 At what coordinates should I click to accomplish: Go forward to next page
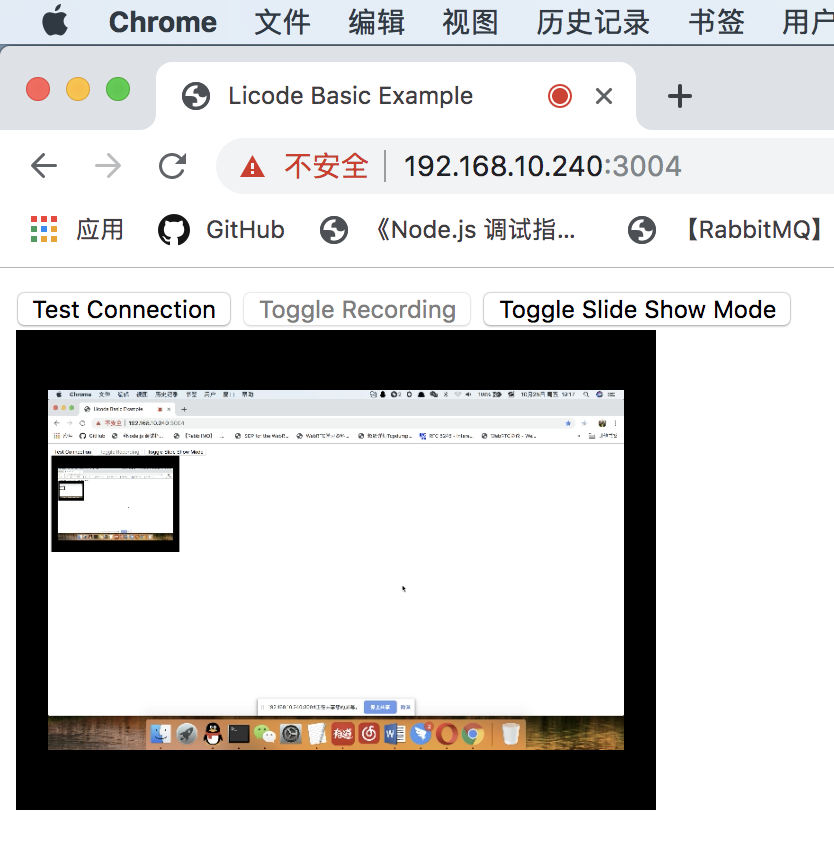coord(108,166)
